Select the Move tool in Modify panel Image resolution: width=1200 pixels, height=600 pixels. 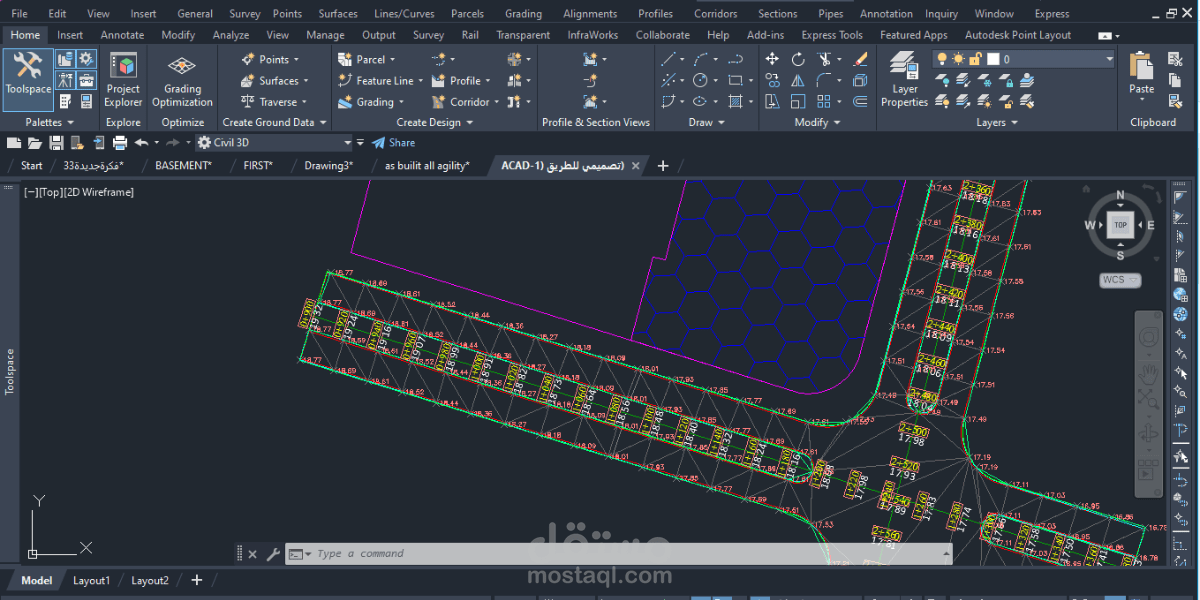coord(772,59)
